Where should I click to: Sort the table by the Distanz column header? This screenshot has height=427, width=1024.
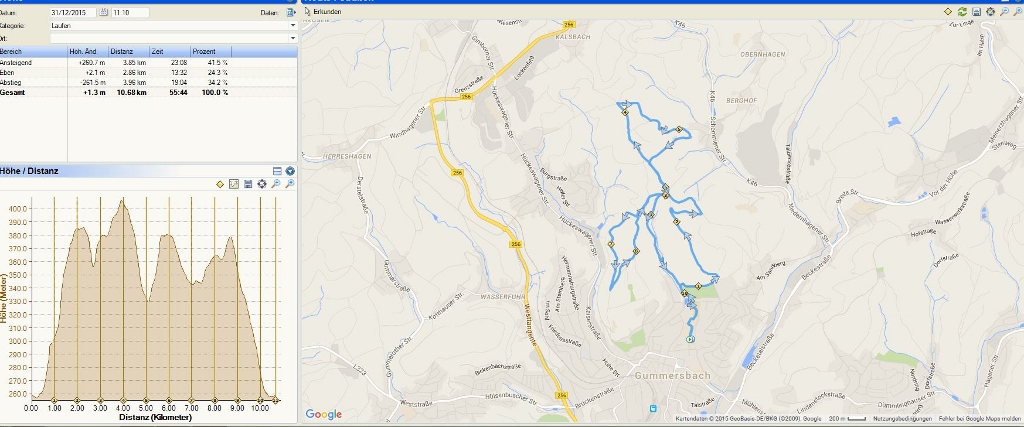click(x=129, y=51)
